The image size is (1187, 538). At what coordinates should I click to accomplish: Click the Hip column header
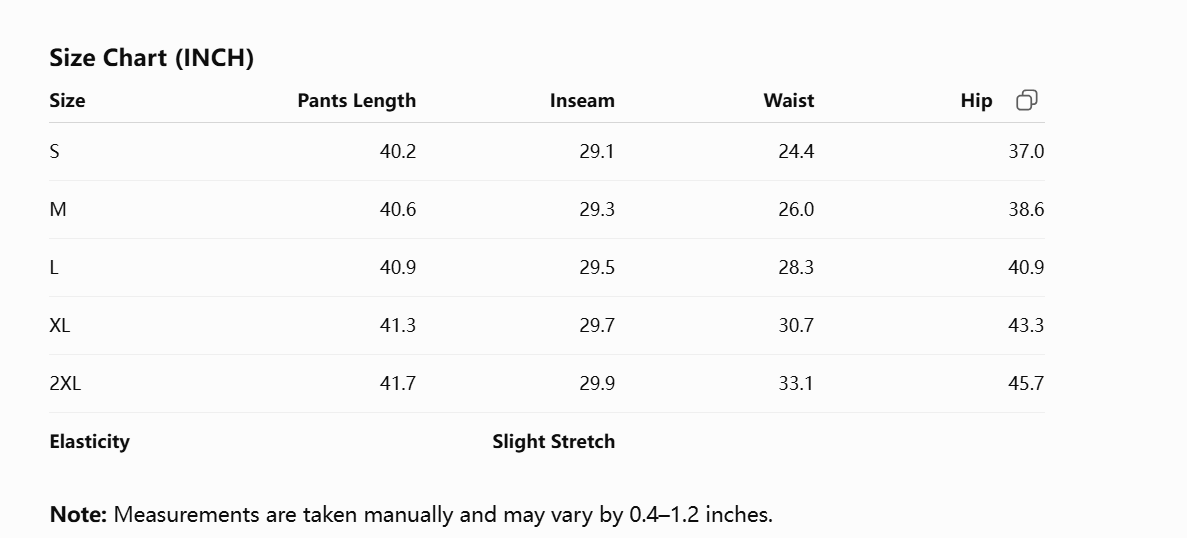[977, 101]
